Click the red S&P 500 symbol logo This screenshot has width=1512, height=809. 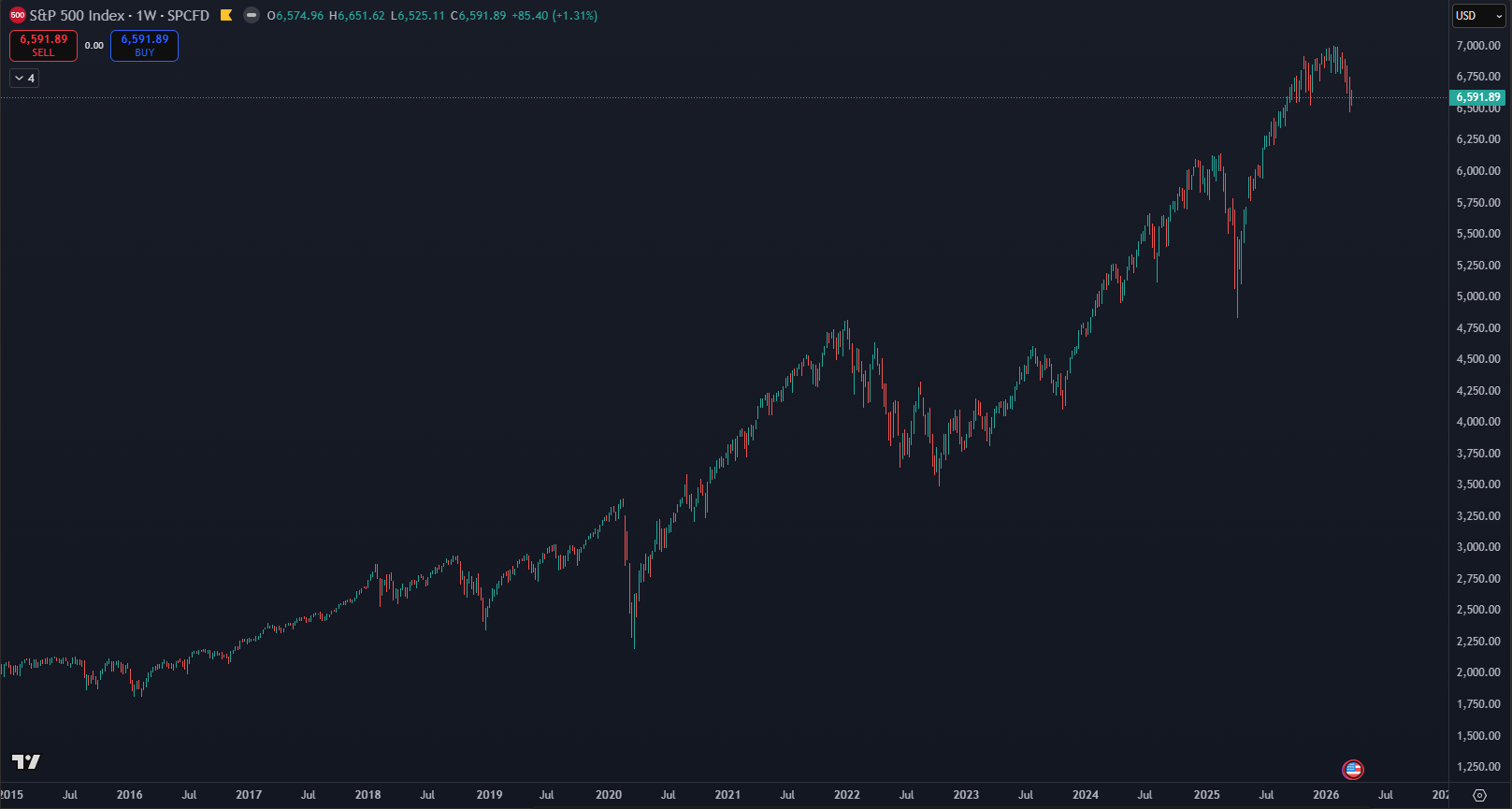tap(17, 15)
